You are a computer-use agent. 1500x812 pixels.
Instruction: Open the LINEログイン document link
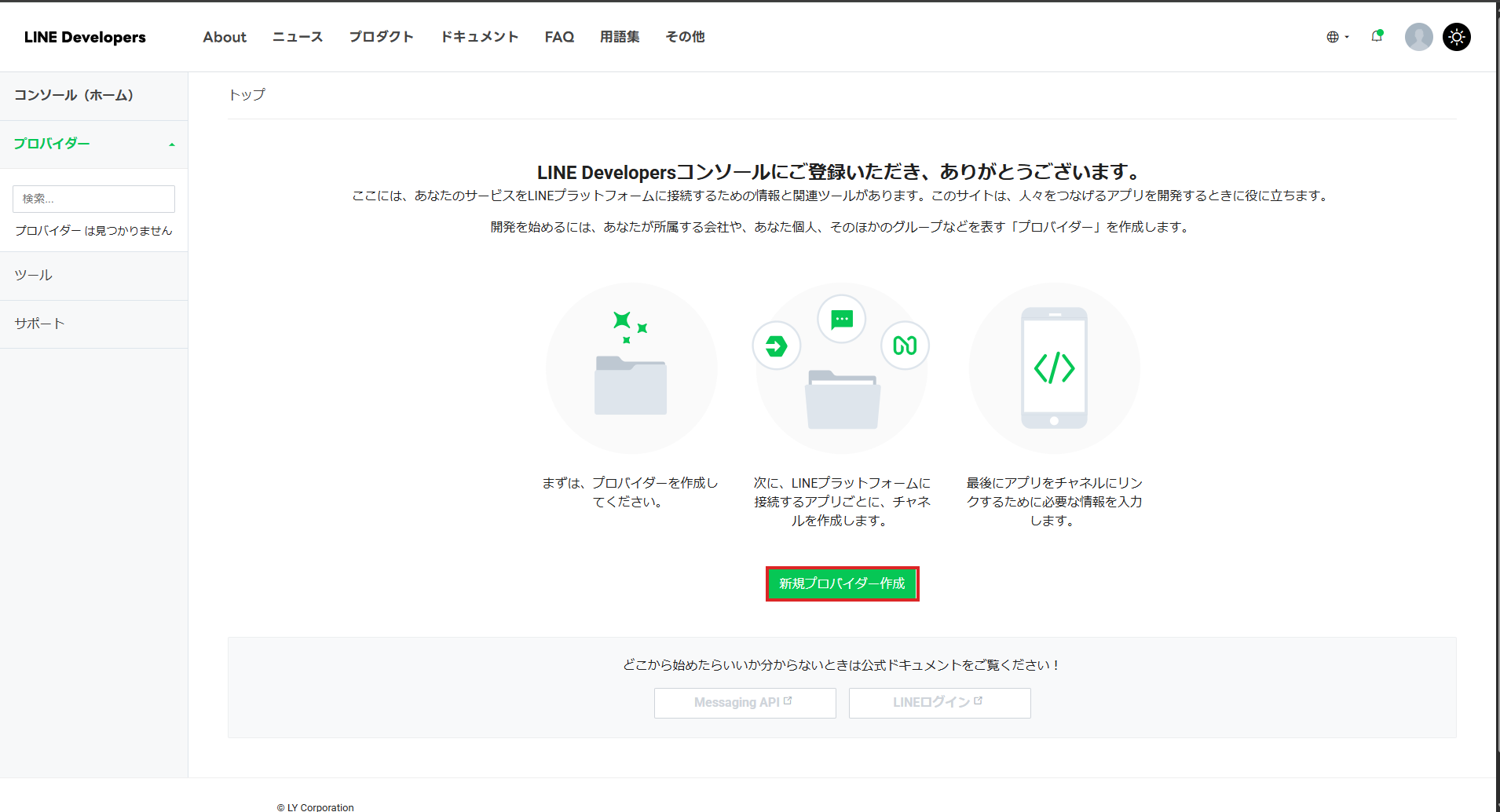click(939, 703)
